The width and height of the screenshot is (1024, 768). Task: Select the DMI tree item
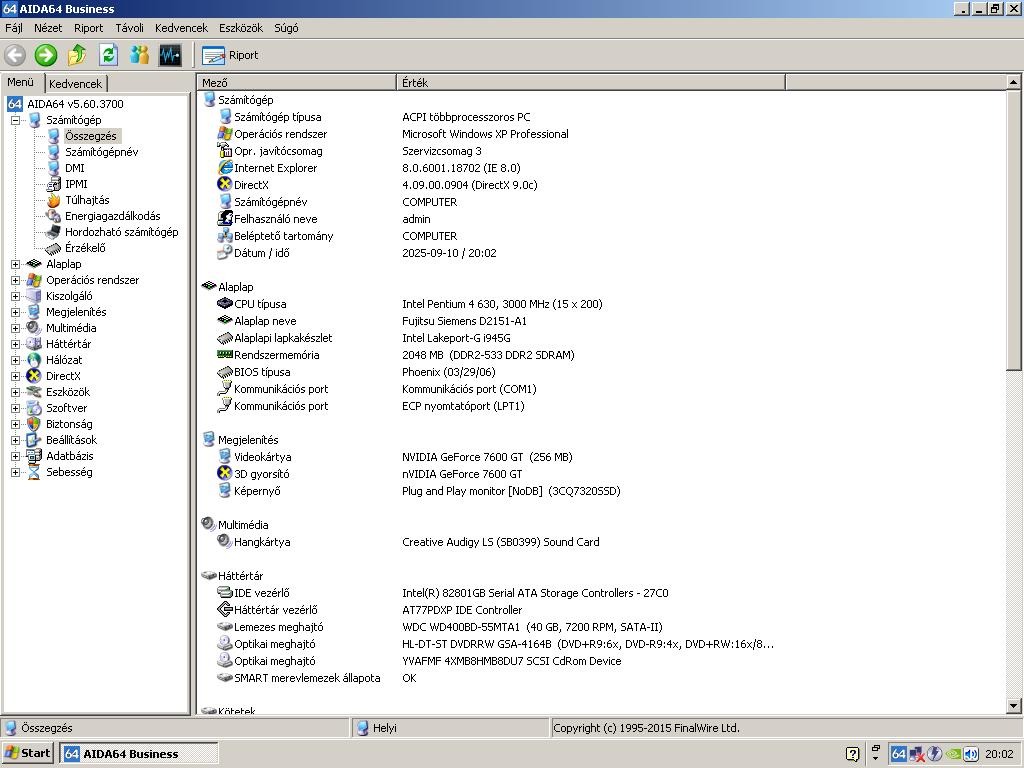tap(74, 168)
